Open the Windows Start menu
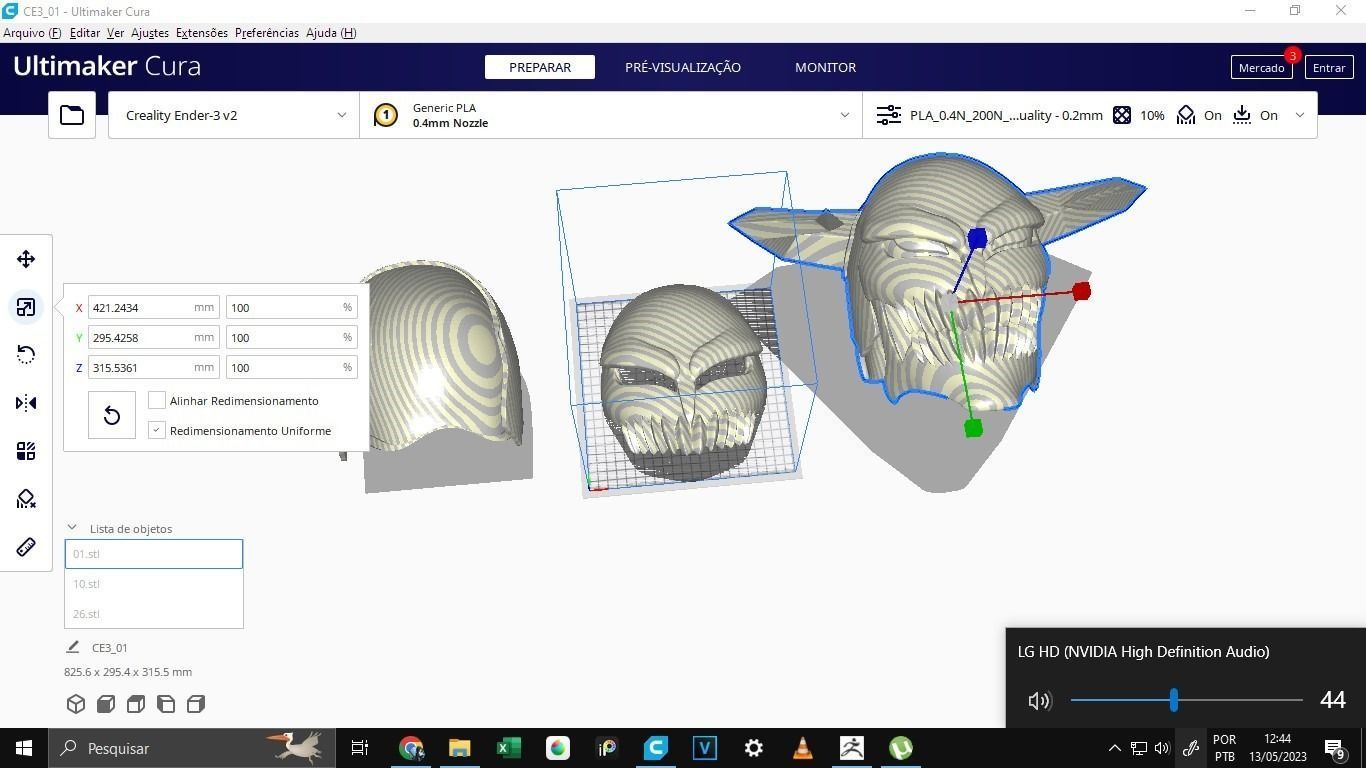Screen dimensions: 1366x768 [x=24, y=748]
